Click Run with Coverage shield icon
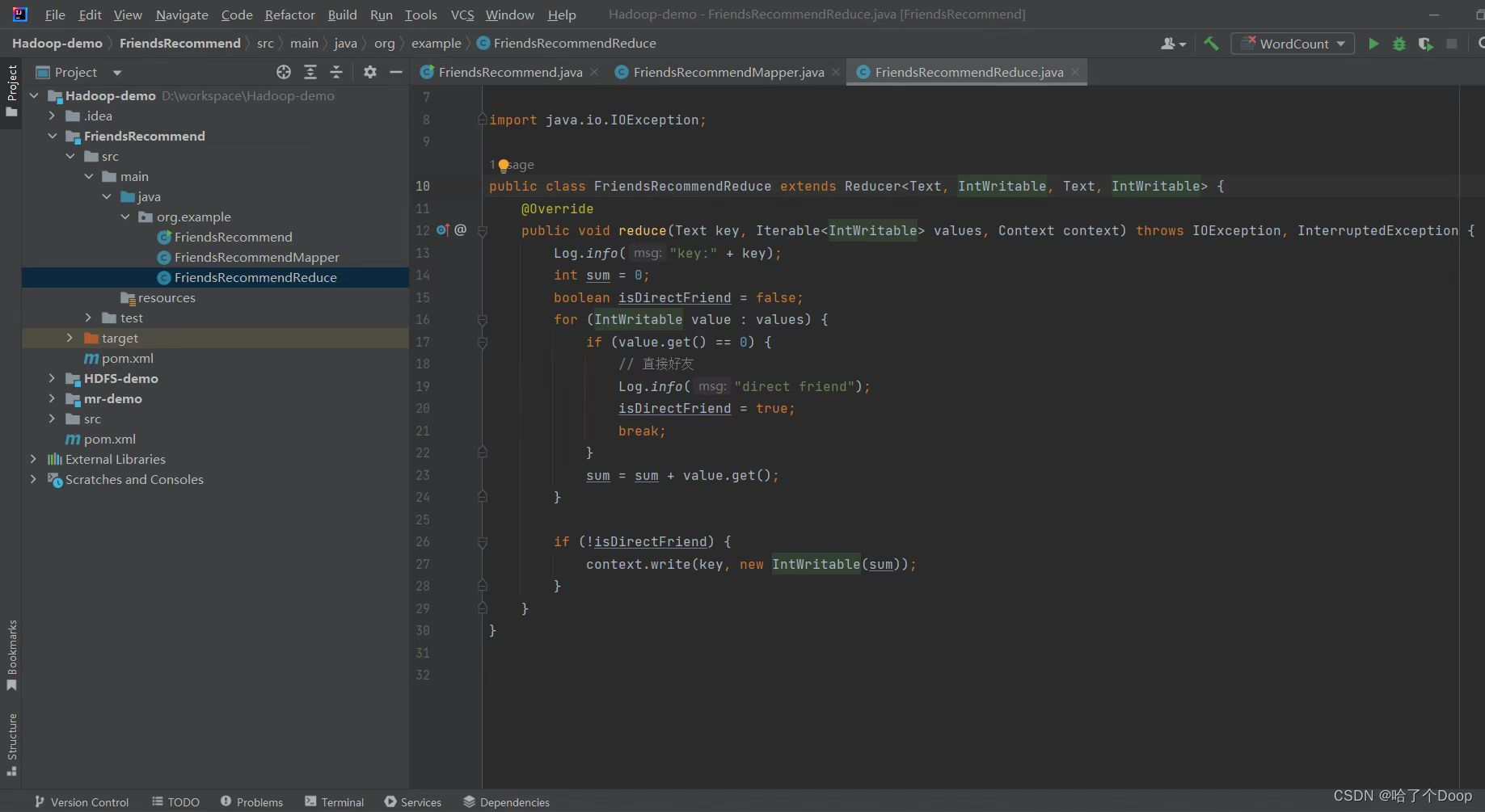The height and width of the screenshot is (812, 1485). (1426, 44)
